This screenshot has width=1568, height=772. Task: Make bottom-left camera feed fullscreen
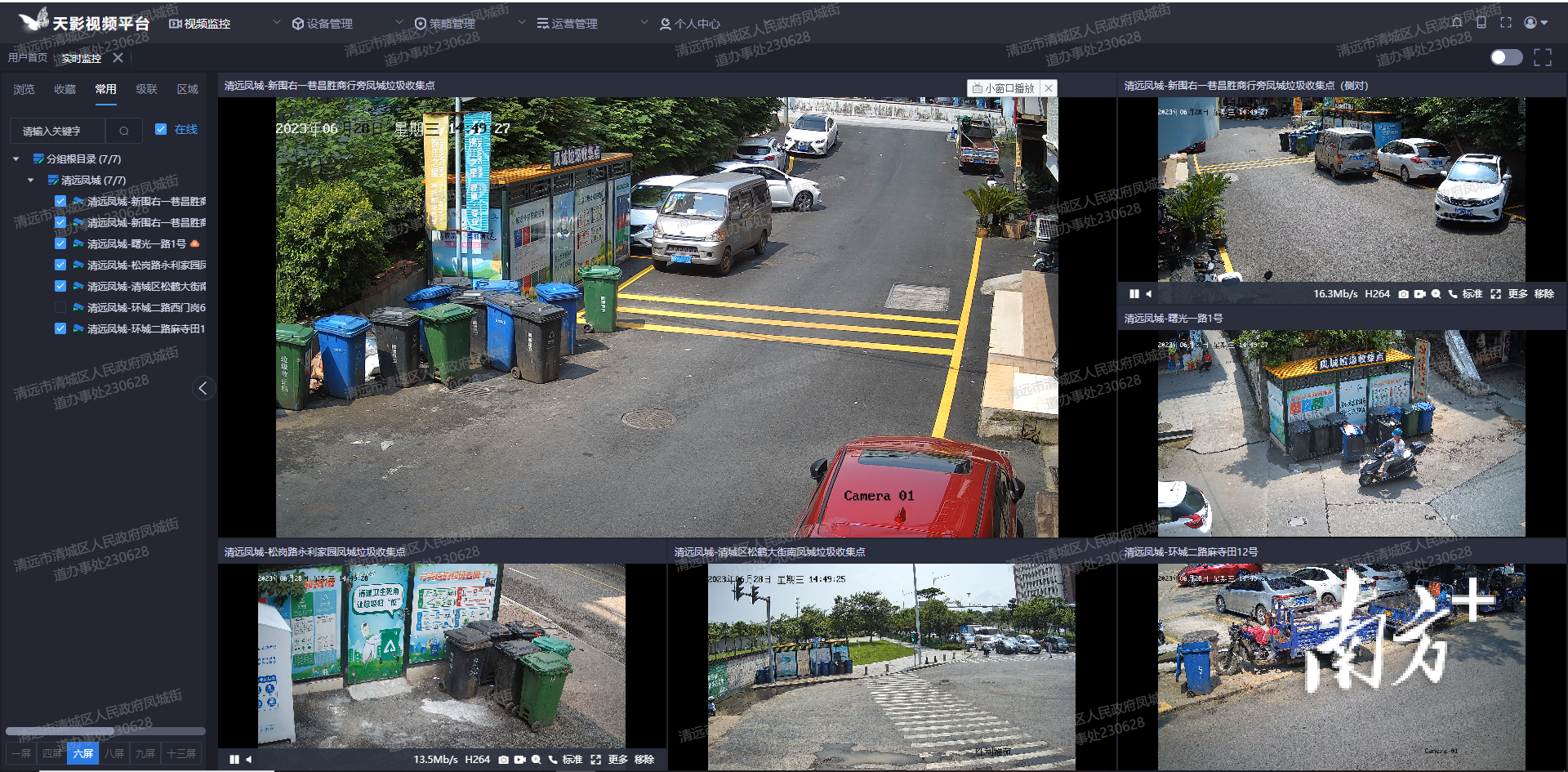point(595,760)
